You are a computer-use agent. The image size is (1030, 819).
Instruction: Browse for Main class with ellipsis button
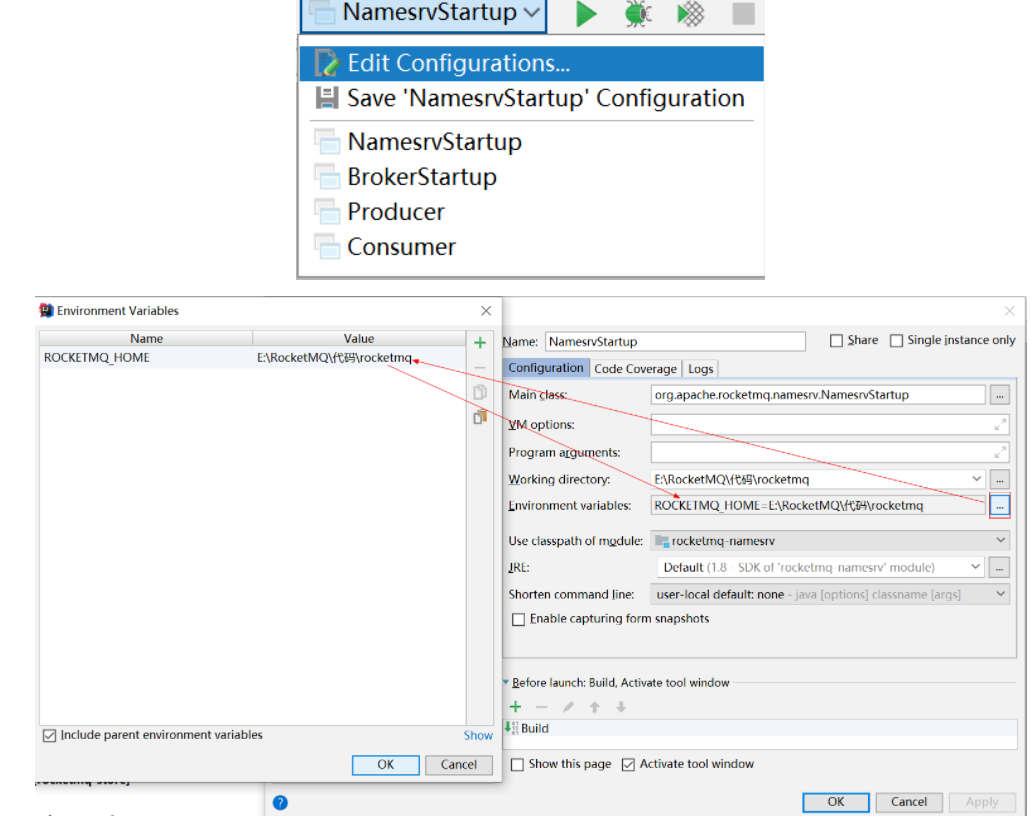[999, 395]
